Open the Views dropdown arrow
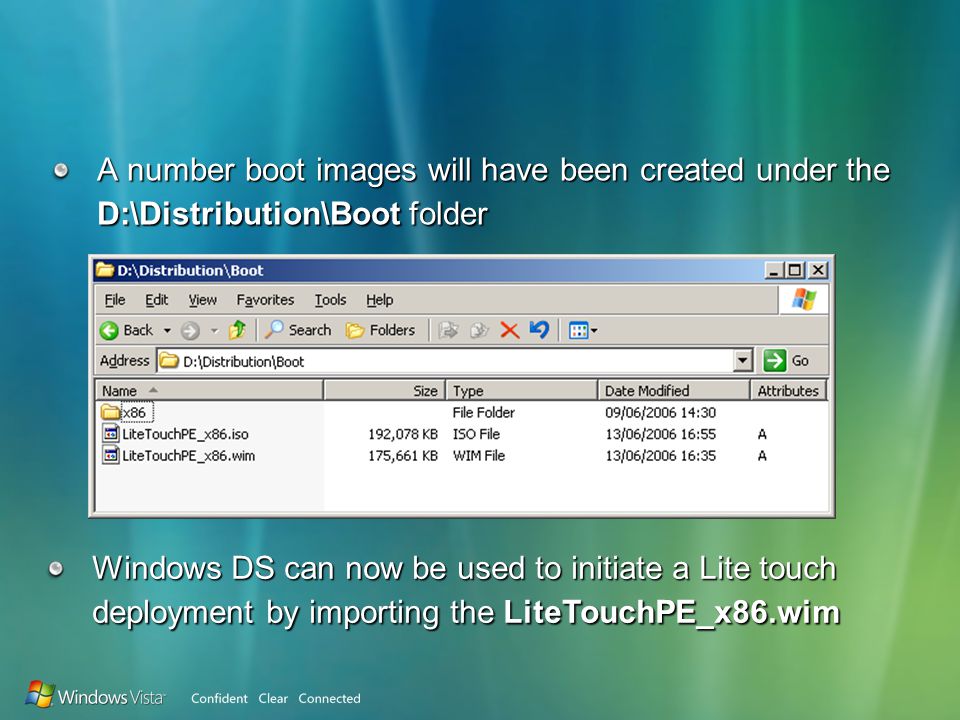 point(594,331)
